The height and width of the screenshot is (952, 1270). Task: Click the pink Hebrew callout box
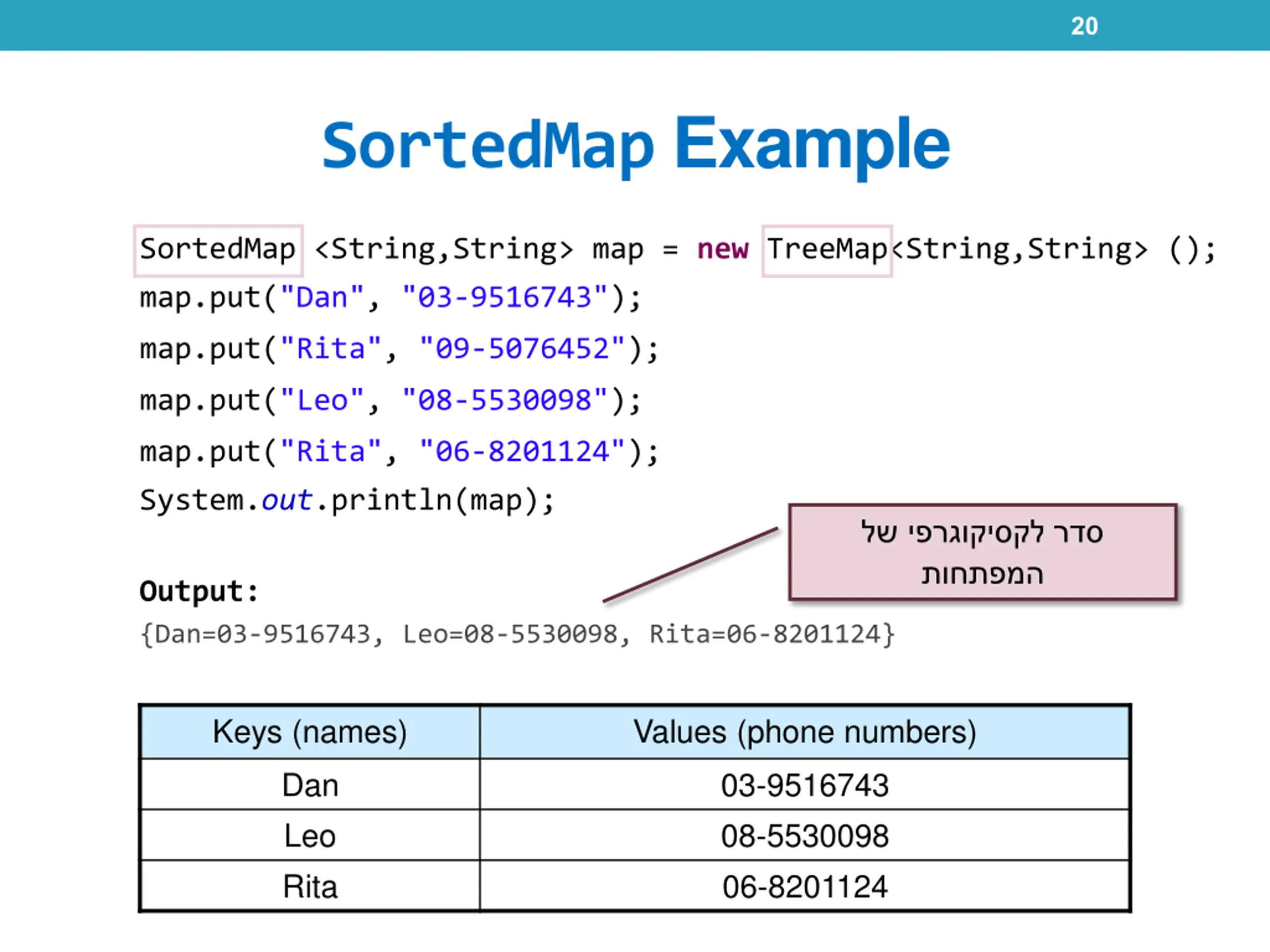[x=982, y=552]
